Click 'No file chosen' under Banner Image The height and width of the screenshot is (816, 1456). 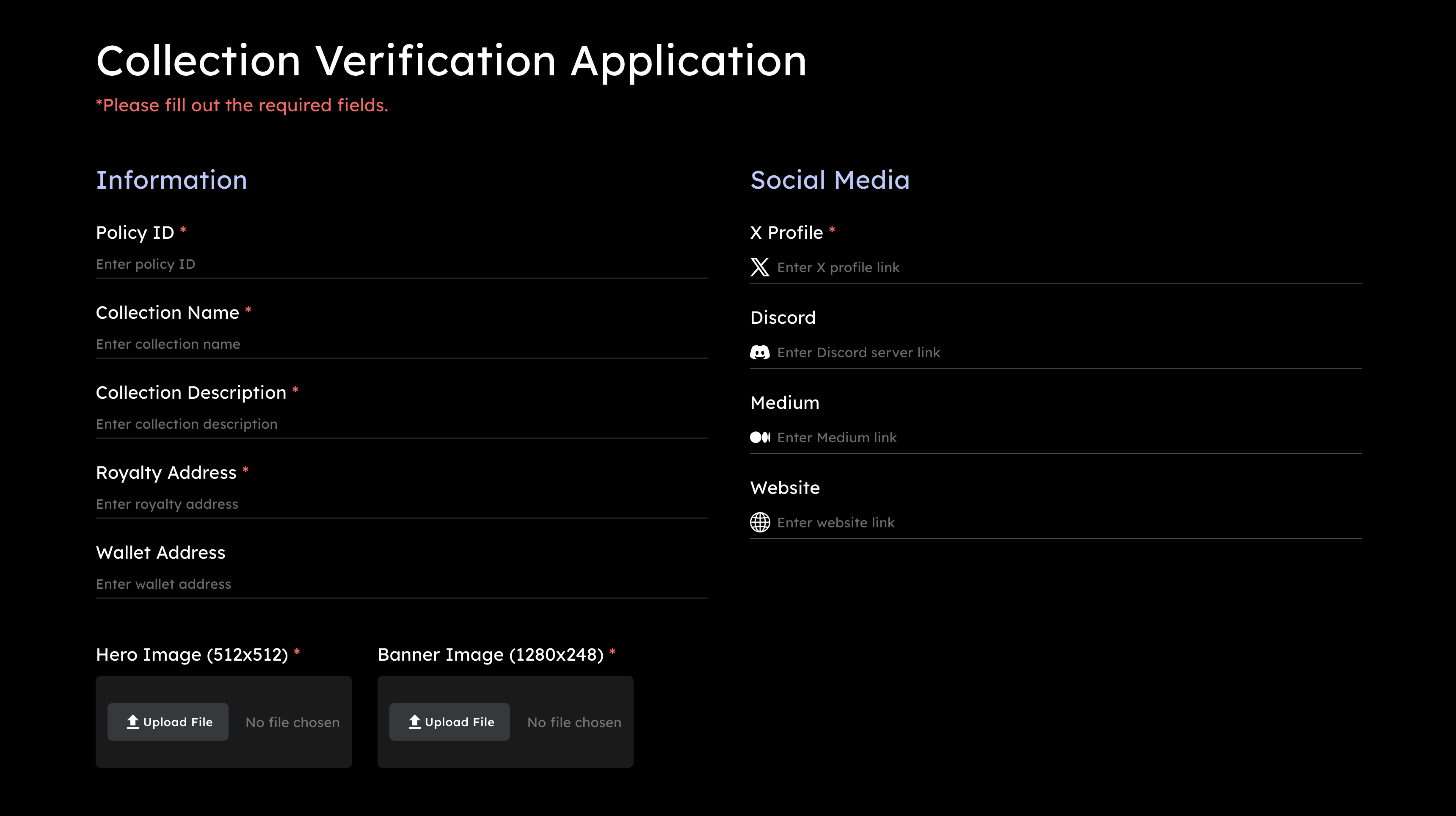point(574,723)
